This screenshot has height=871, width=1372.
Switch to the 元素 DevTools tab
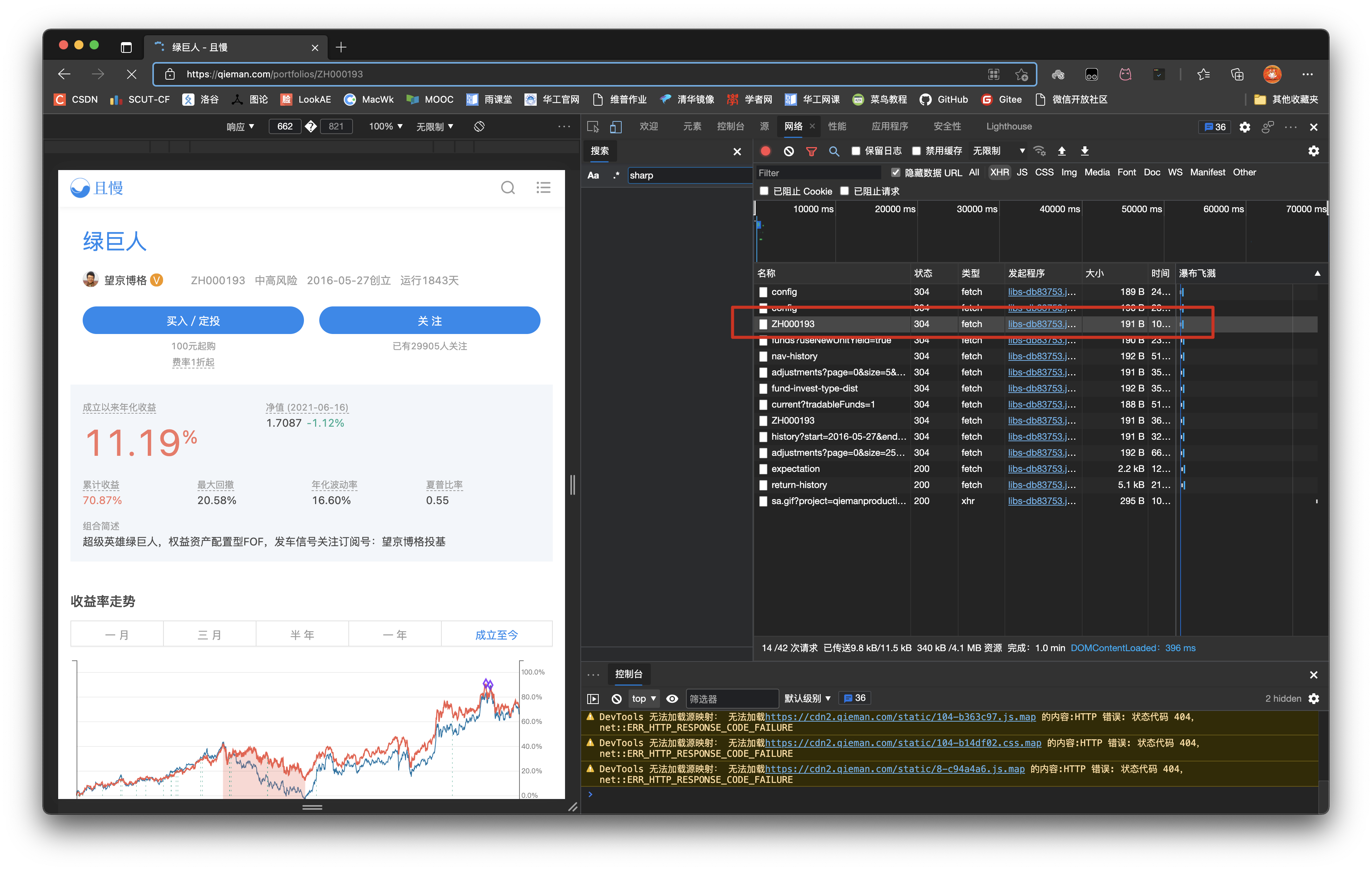(x=692, y=126)
